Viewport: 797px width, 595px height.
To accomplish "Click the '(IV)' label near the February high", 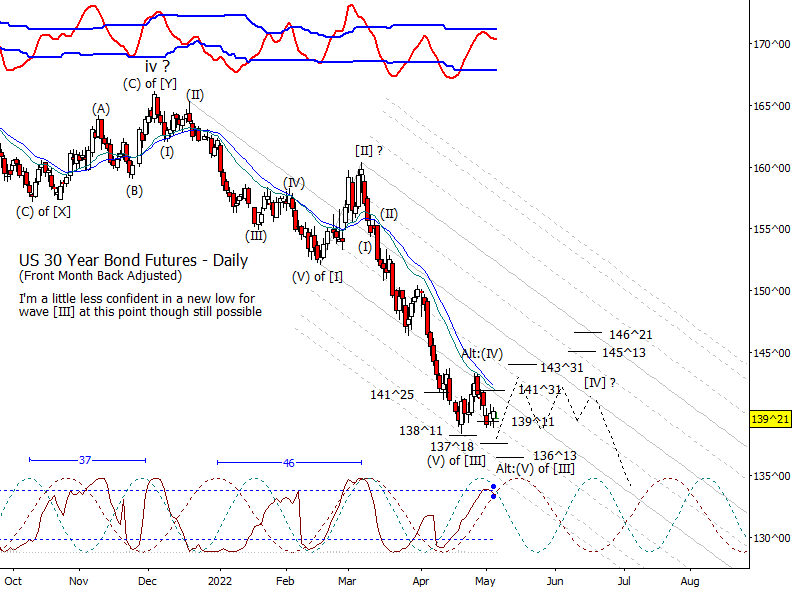I will click(x=294, y=183).
